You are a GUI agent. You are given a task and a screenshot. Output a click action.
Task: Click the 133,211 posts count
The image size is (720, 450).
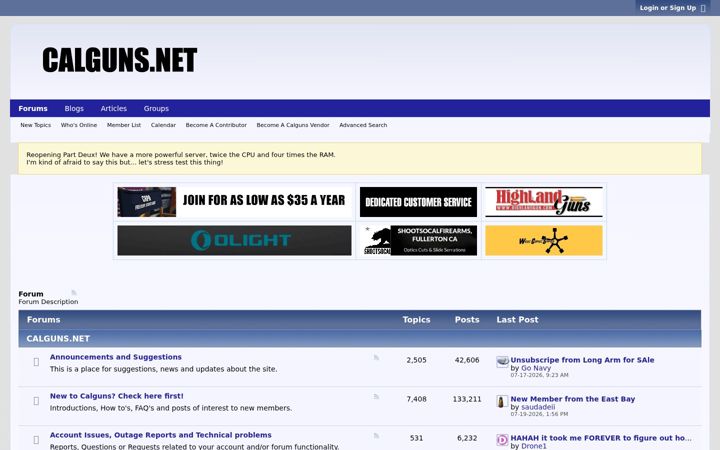coord(467,399)
